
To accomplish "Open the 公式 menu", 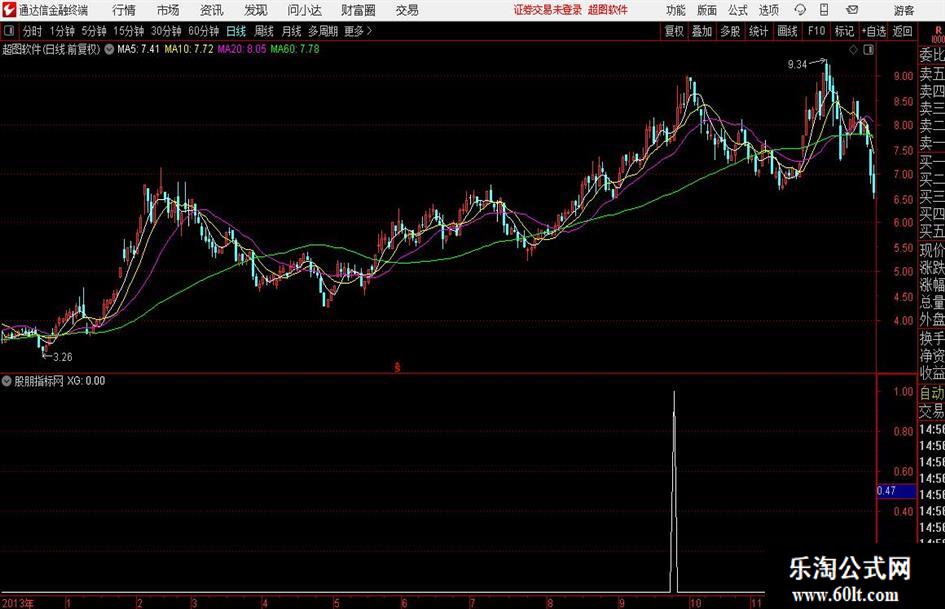I will pos(738,10).
